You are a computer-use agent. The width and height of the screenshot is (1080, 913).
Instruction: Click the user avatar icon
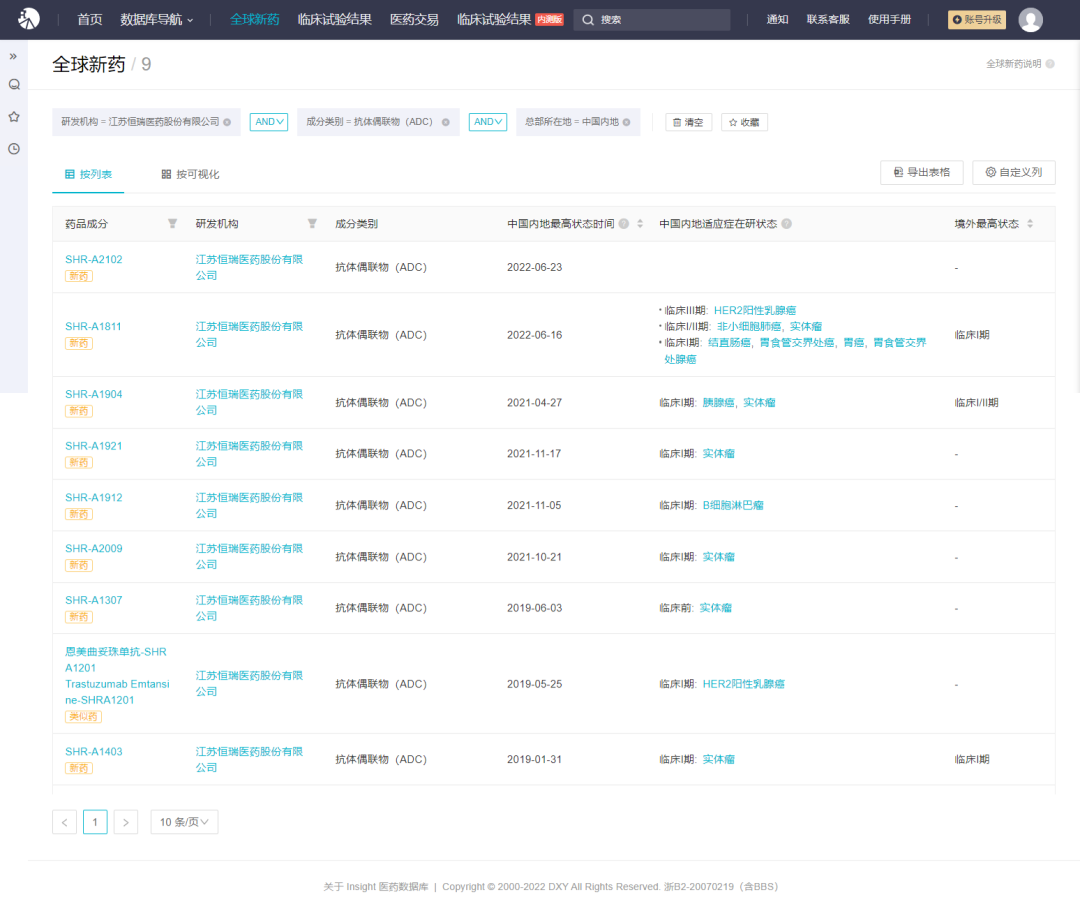tap(1030, 19)
